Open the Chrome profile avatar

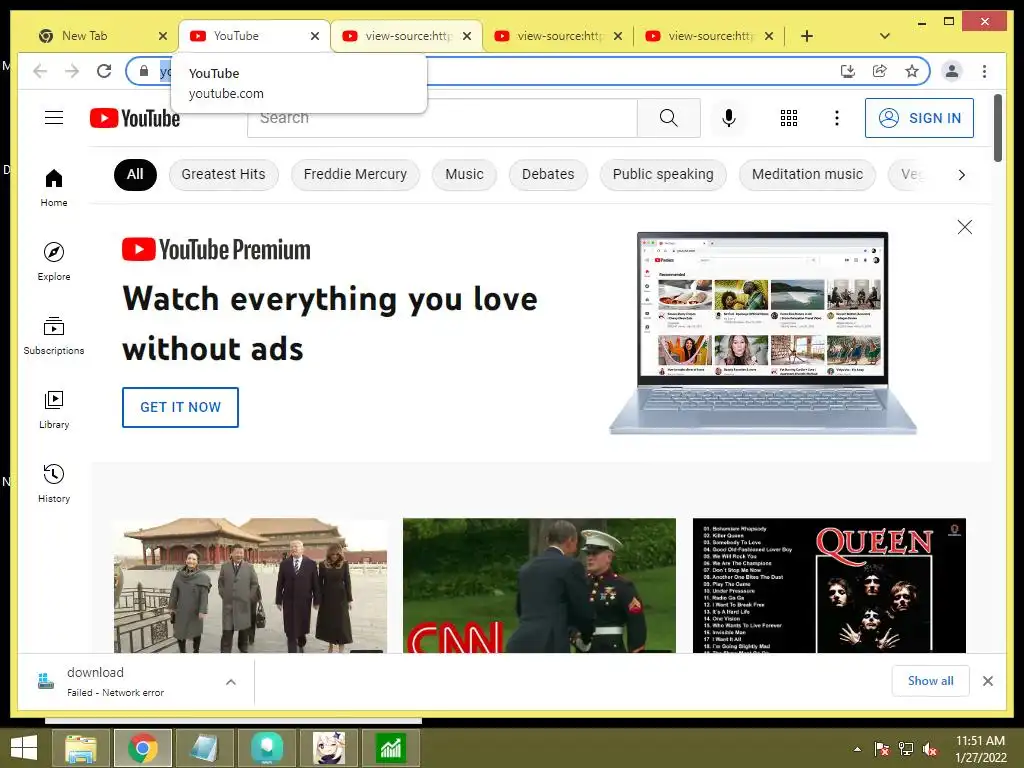(x=952, y=71)
